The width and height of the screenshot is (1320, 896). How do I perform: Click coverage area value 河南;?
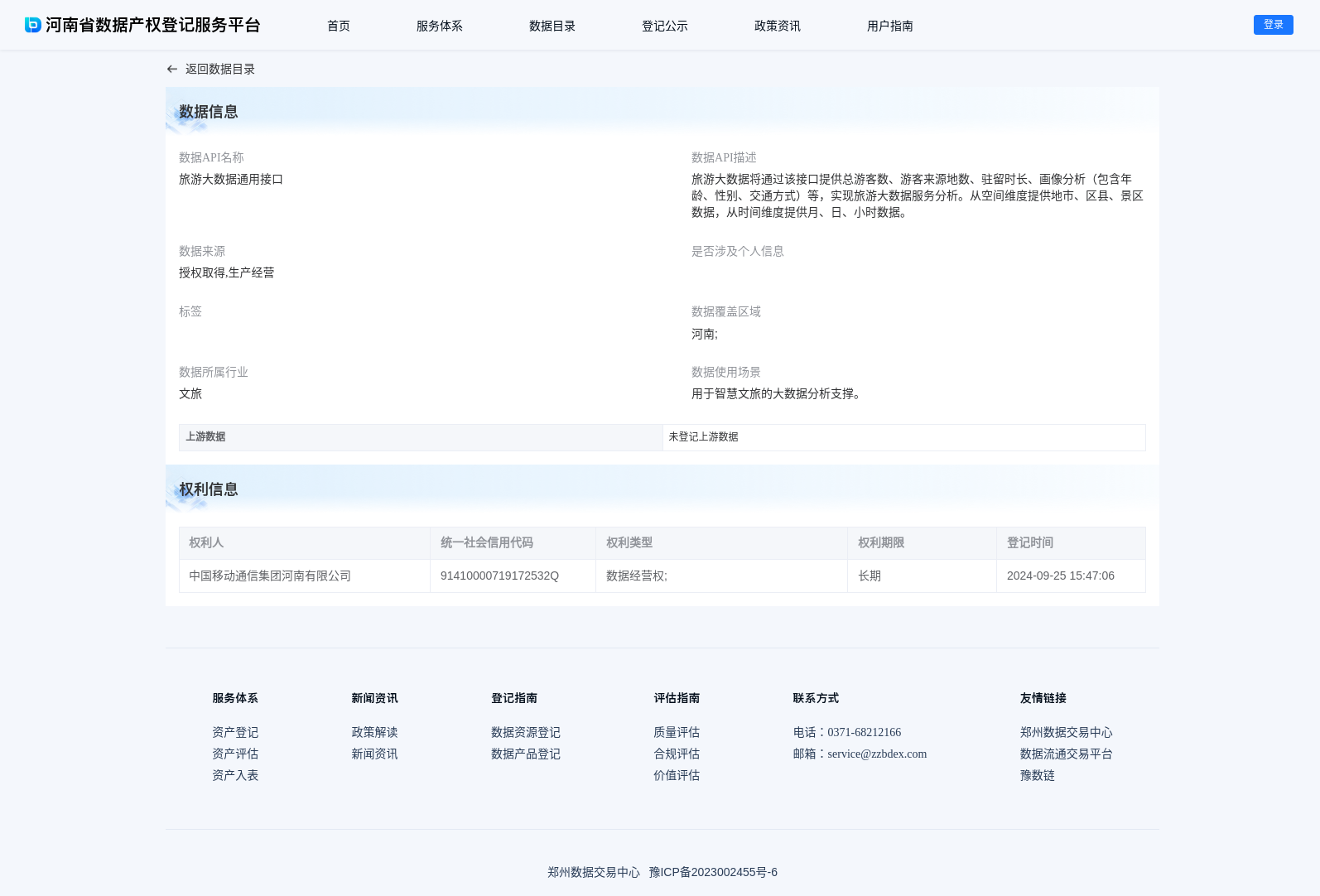point(705,334)
